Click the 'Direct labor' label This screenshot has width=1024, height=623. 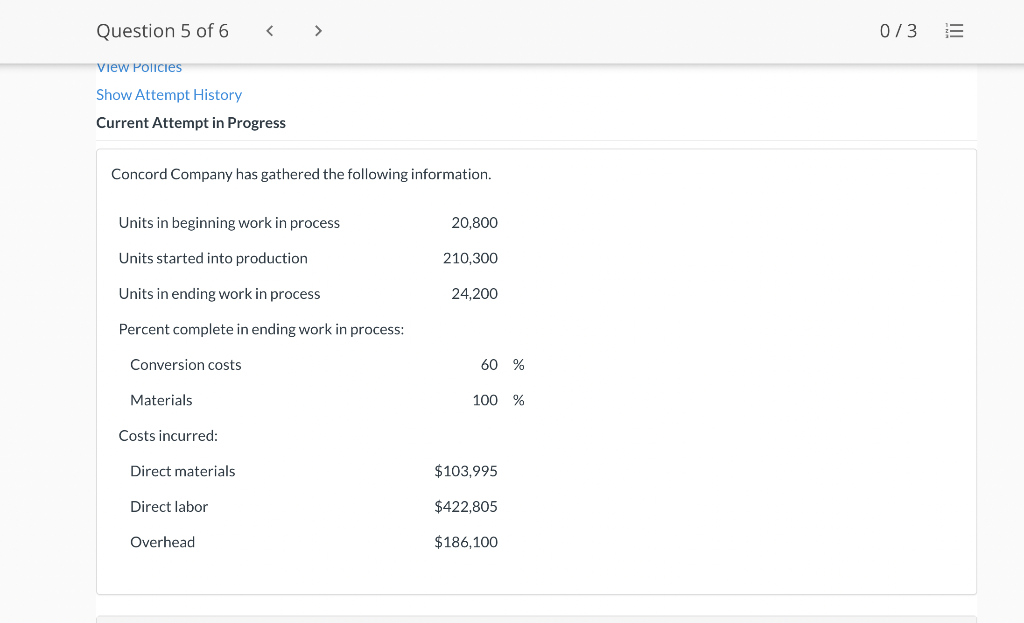[x=169, y=507]
